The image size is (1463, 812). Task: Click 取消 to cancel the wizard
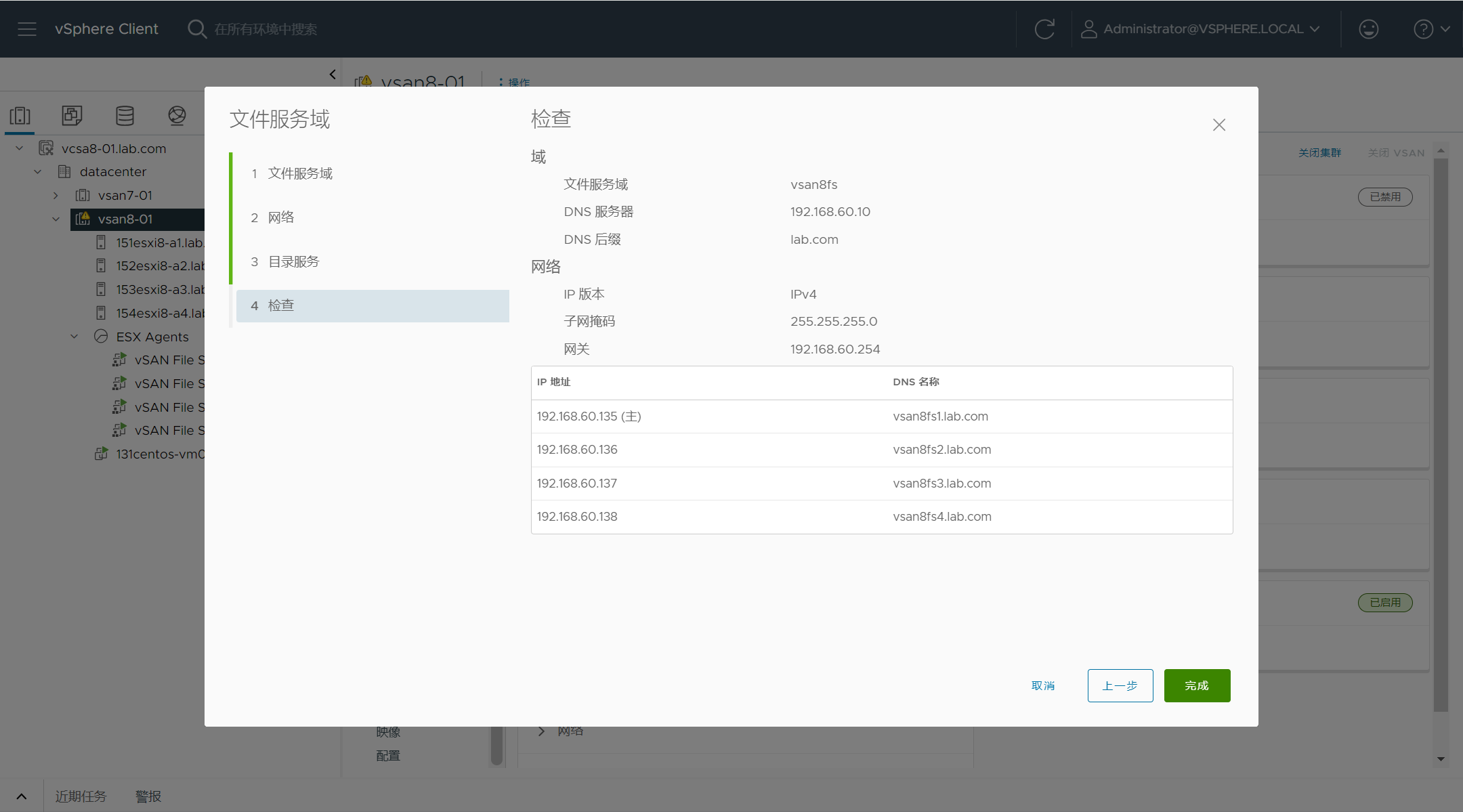[x=1043, y=686]
